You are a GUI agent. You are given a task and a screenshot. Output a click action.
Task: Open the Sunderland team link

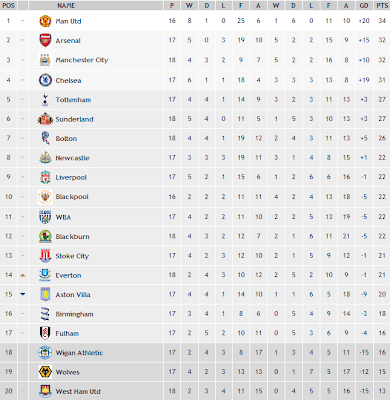coord(74,119)
